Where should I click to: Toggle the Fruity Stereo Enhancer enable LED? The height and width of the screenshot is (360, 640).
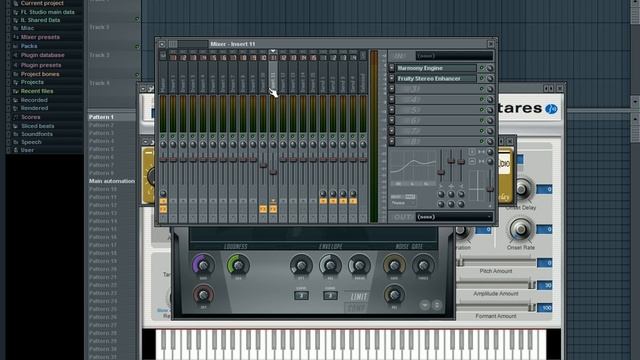click(x=482, y=78)
